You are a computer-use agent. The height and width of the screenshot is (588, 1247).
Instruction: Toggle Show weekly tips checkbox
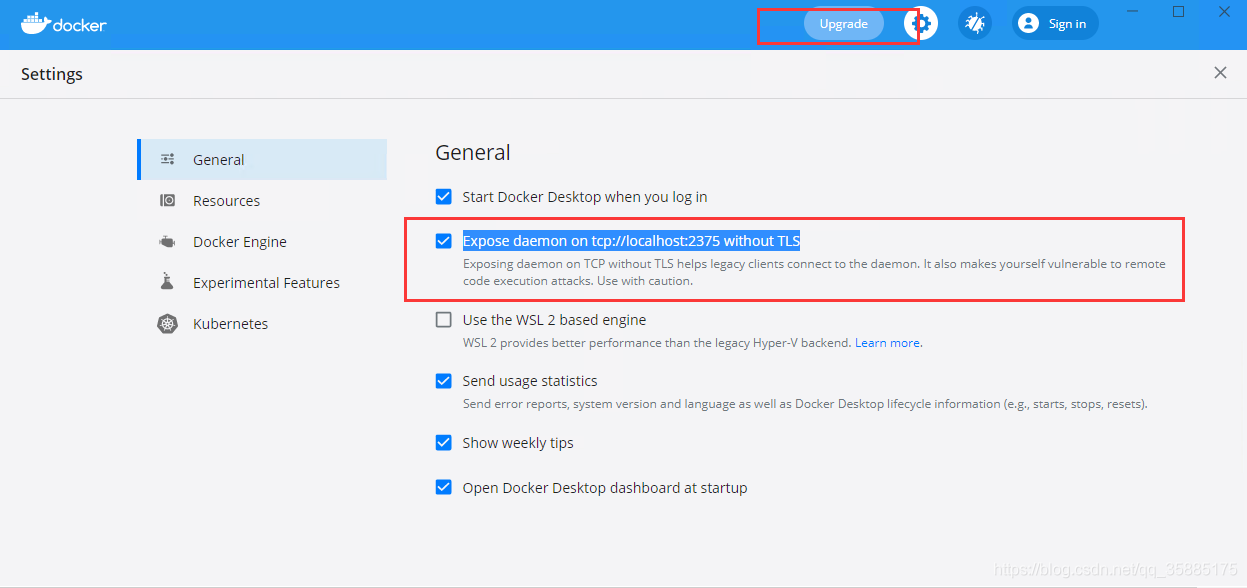click(444, 443)
